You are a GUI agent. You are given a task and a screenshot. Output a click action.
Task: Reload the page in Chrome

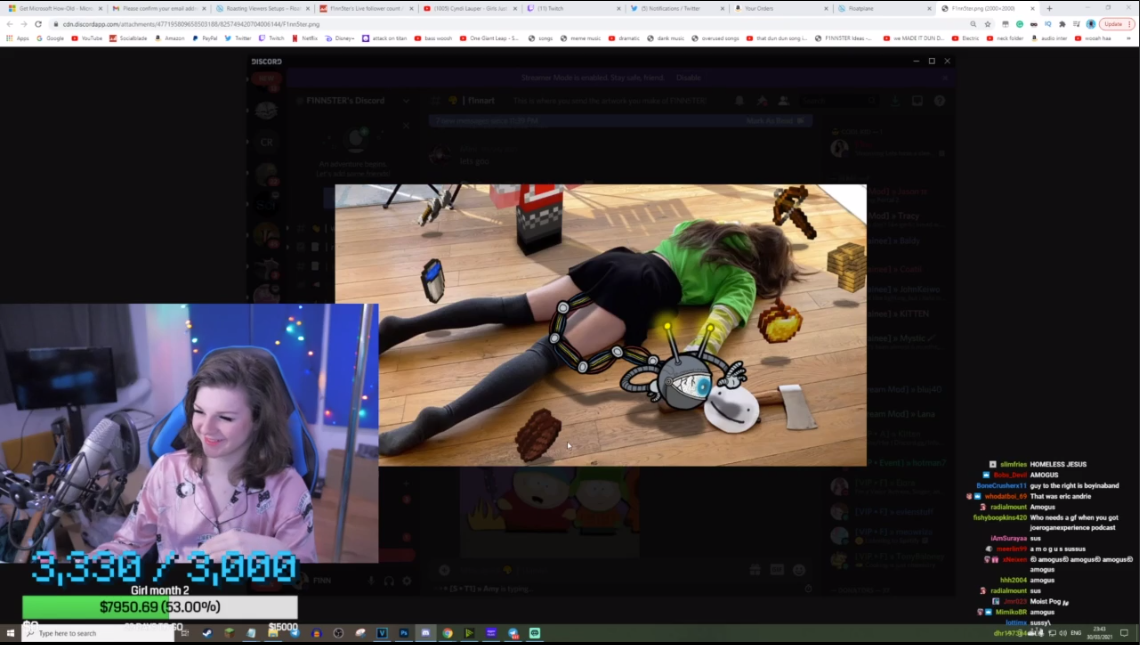tap(38, 24)
